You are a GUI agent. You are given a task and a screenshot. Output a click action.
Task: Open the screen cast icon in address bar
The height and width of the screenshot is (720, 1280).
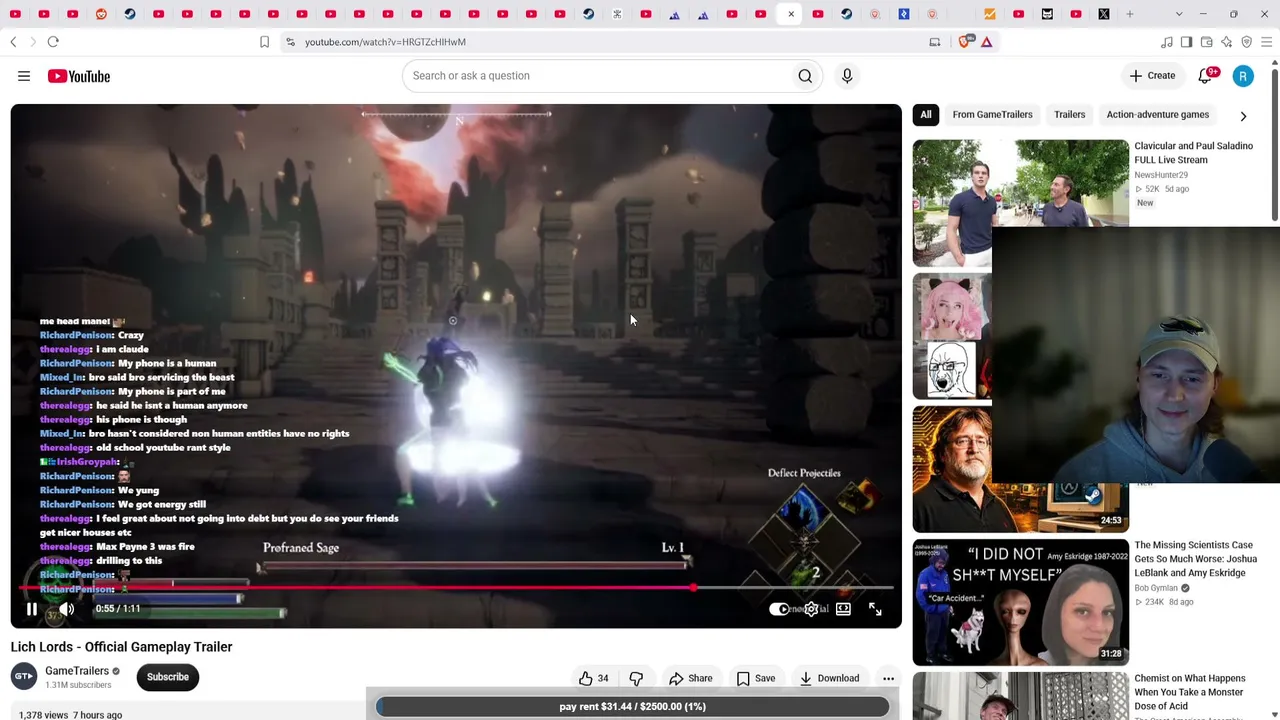click(x=935, y=42)
